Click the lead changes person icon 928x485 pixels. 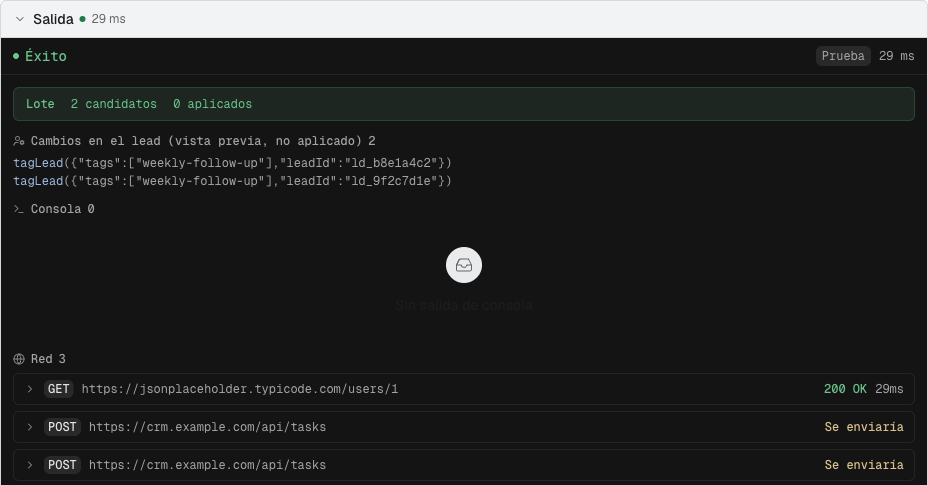[19, 141]
